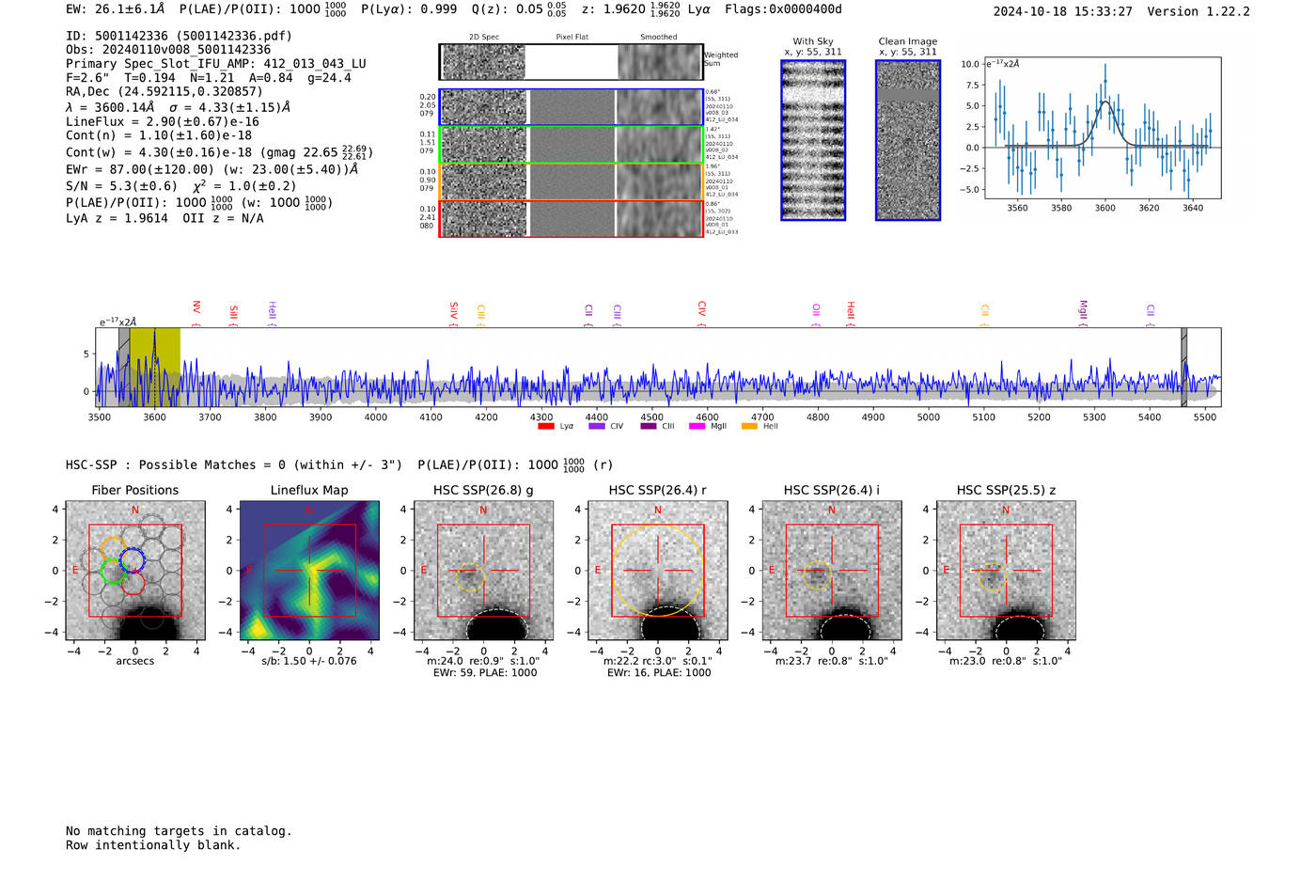Click the OII line marker label
This screenshot has width=1316, height=896.
(x=816, y=309)
